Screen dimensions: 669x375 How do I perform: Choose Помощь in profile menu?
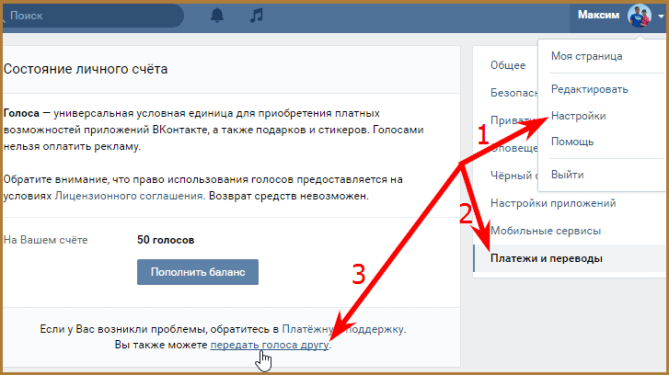(572, 142)
